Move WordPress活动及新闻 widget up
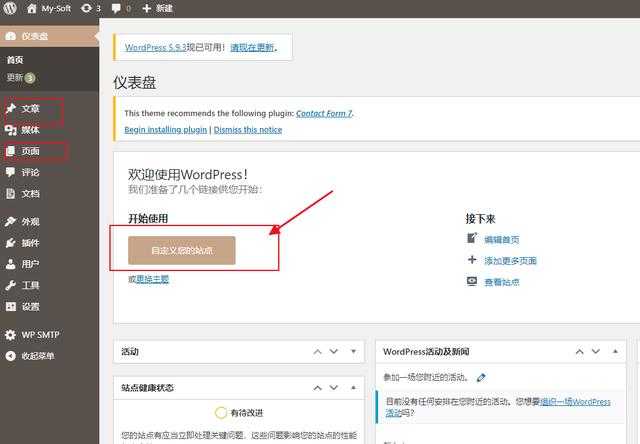 click(580, 352)
